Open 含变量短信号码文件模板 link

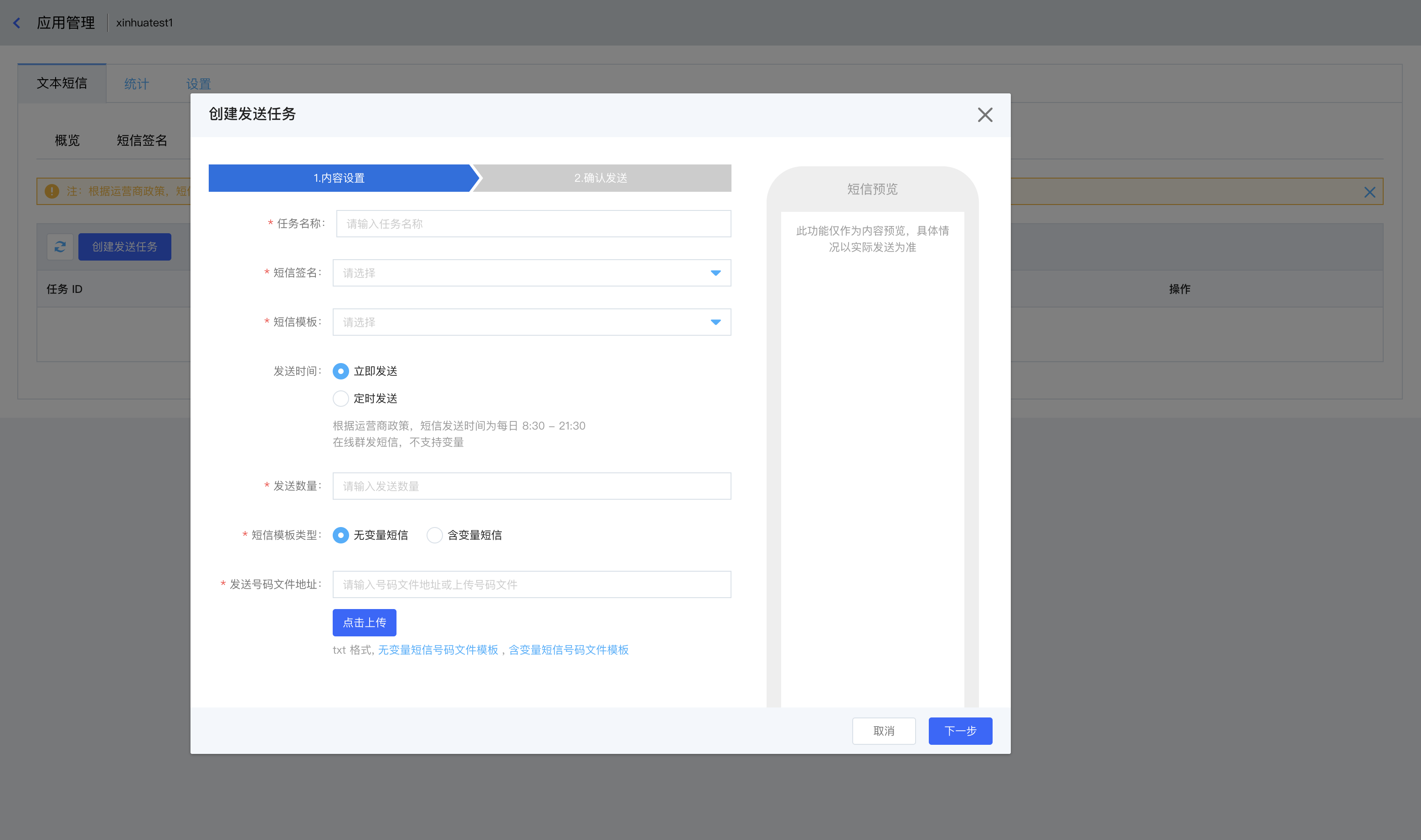(x=568, y=650)
